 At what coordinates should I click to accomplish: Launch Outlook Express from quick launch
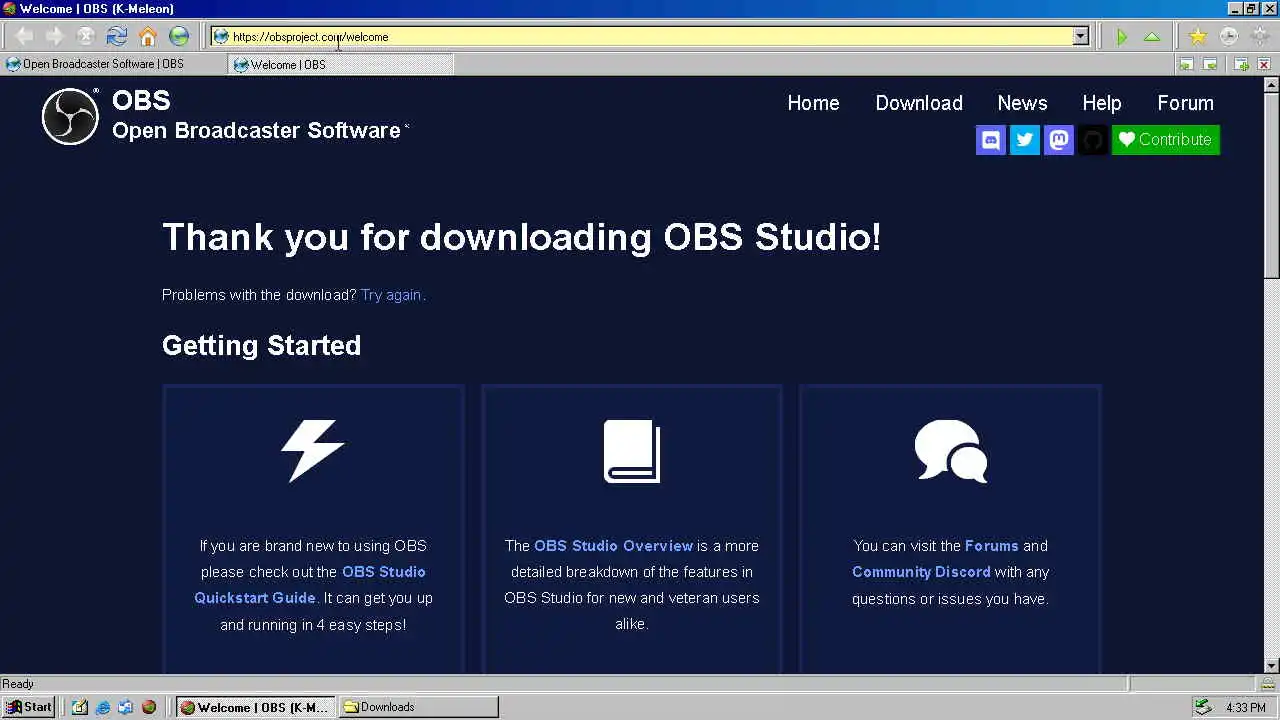(x=126, y=707)
